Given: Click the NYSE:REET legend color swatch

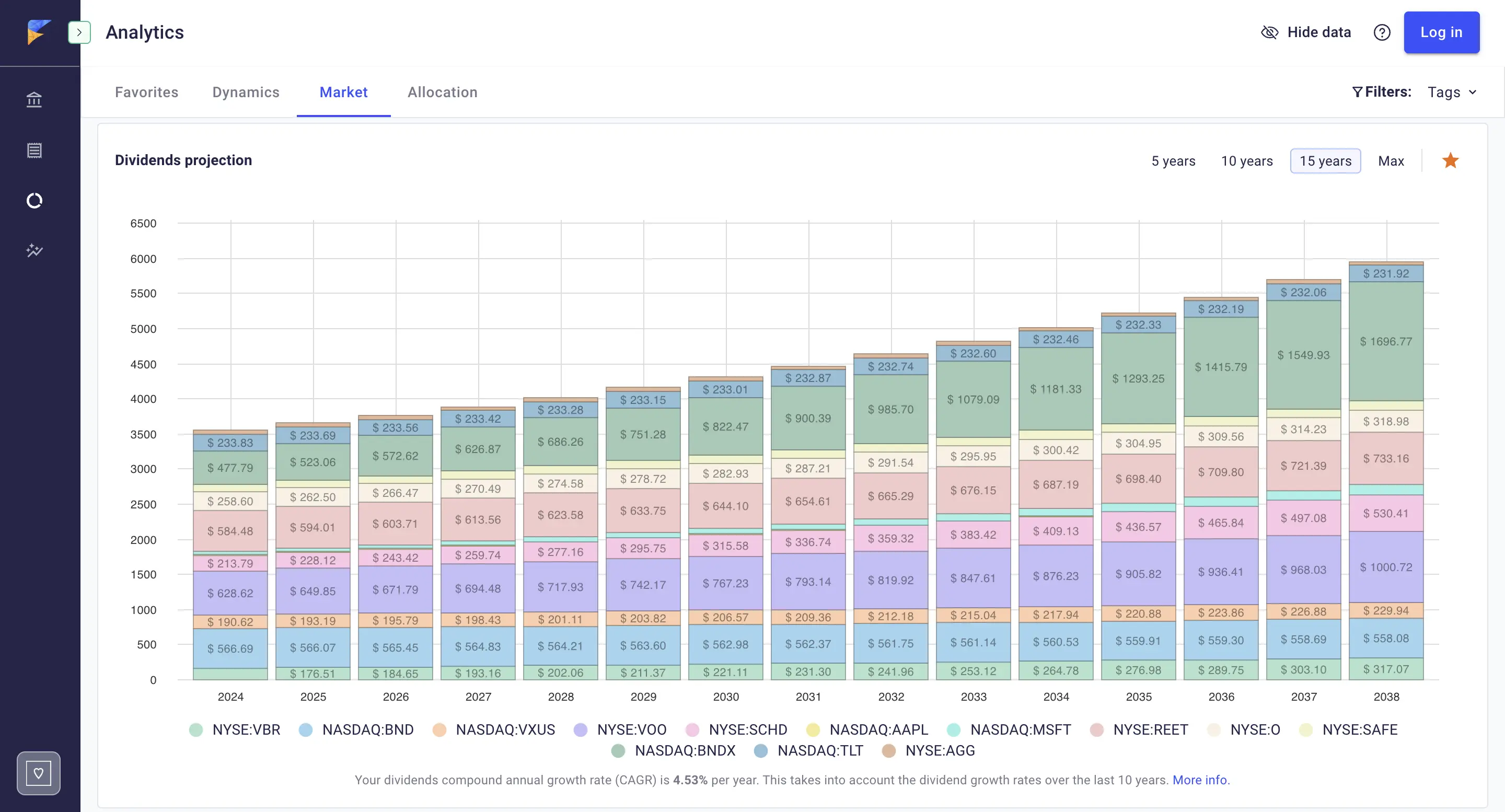Looking at the screenshot, I should 1097,729.
